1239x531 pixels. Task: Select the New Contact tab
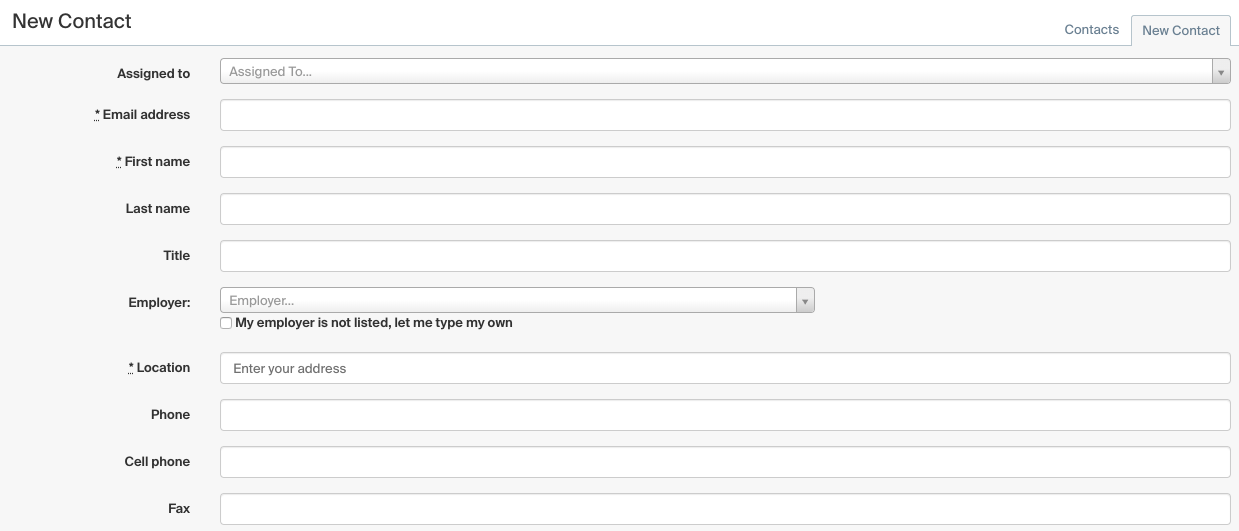(1180, 30)
